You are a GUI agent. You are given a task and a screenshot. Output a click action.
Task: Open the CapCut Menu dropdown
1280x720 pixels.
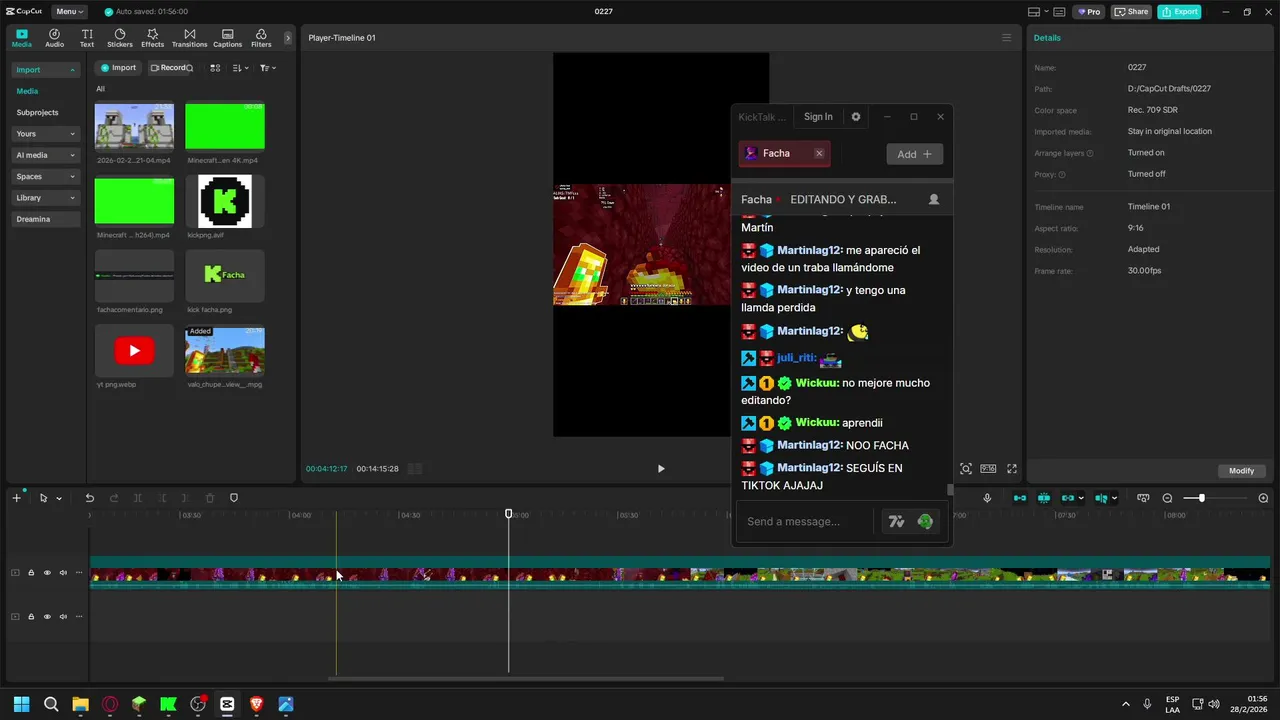(69, 12)
